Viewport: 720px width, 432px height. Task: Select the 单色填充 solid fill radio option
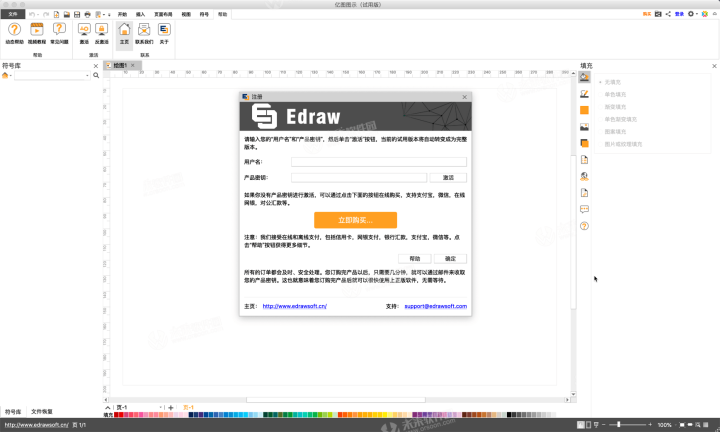(613, 95)
